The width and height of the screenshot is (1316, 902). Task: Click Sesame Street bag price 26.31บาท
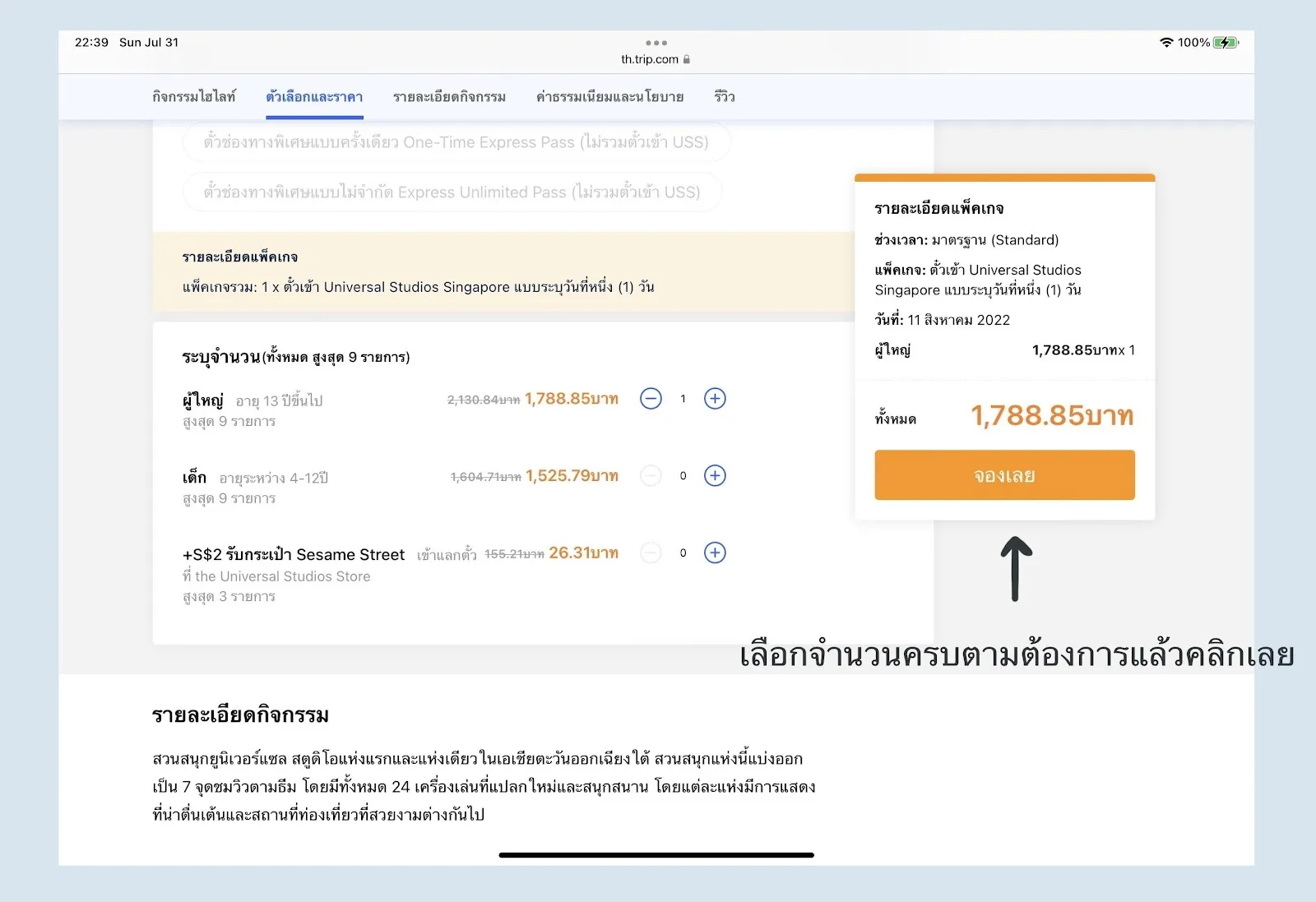coord(584,553)
